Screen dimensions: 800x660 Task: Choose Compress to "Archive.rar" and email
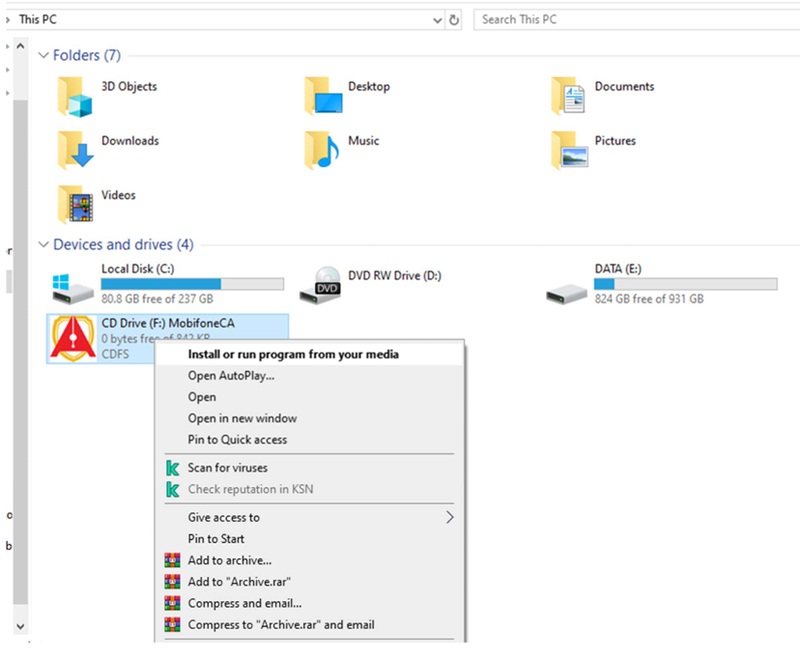point(310,624)
